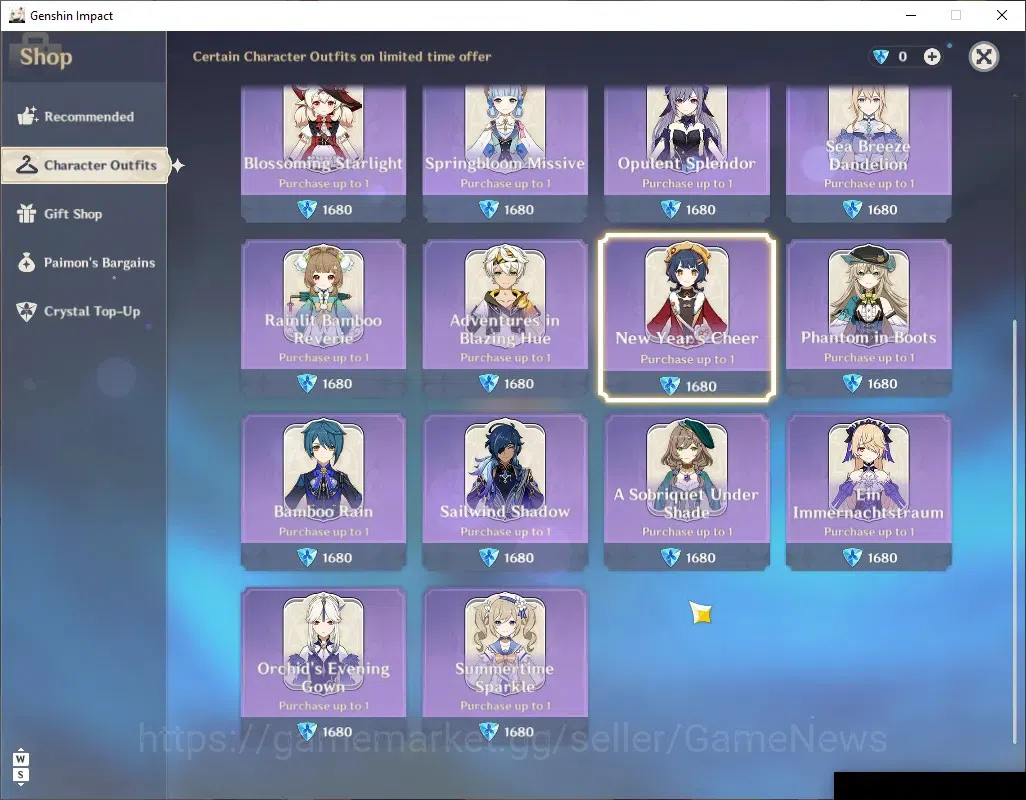Choose the Bamboo Rain outfit card
The height and width of the screenshot is (800, 1026).
point(323,492)
